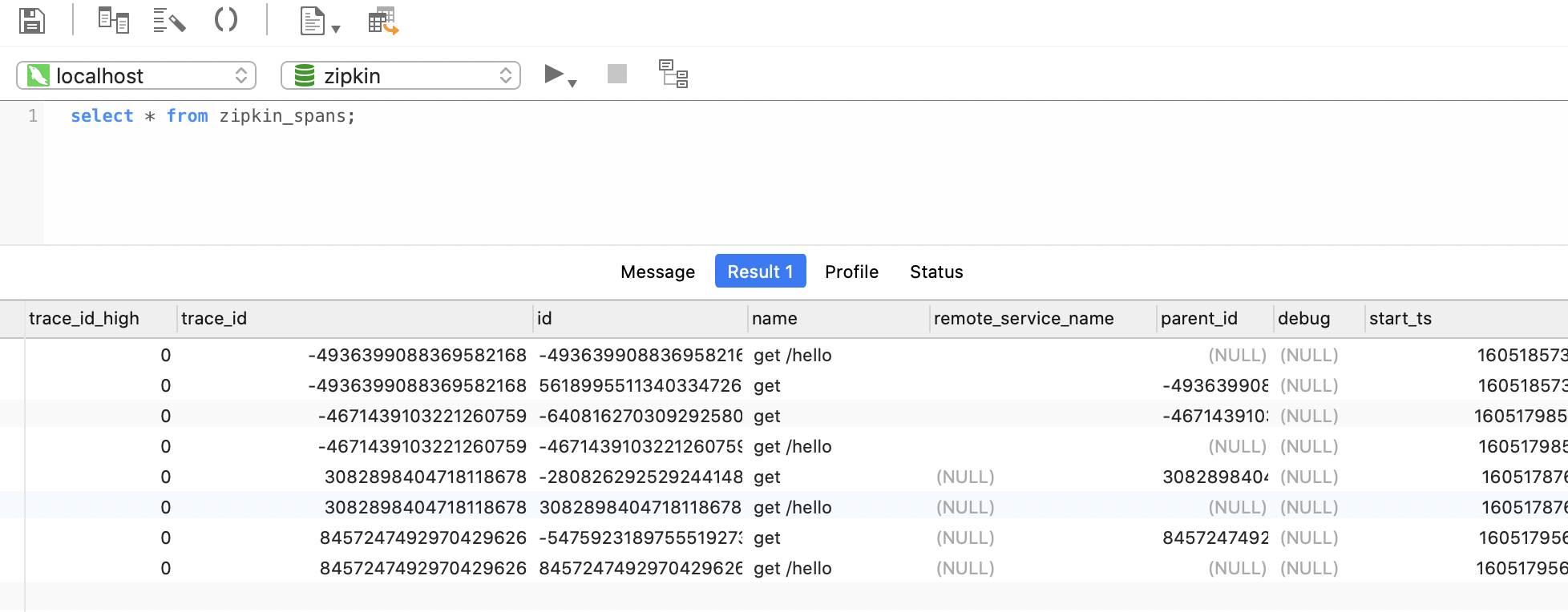The image size is (1568, 612).
Task: Click inside the SQL query editor text
Action: coord(212,116)
